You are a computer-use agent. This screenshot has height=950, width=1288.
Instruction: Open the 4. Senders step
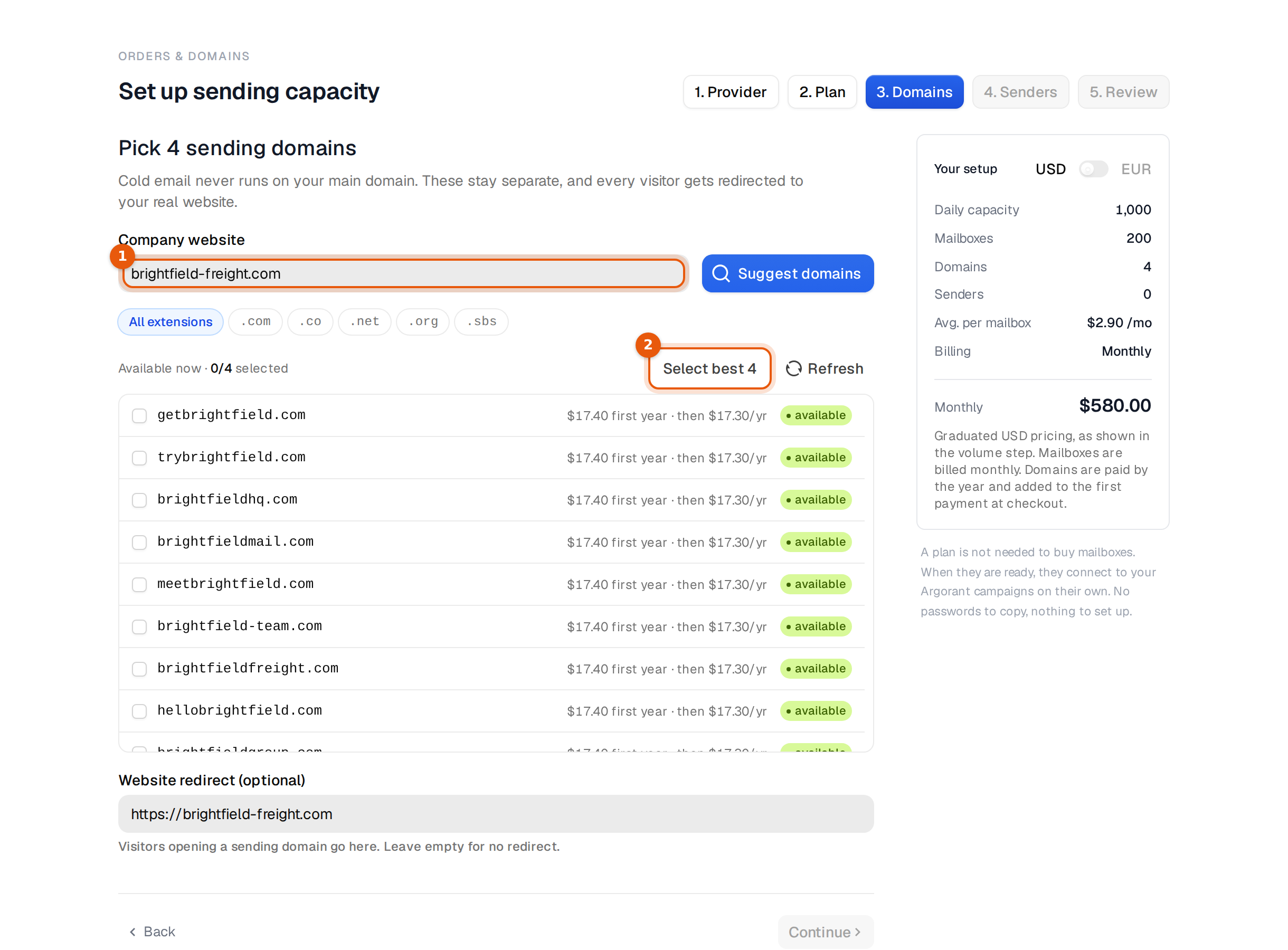[1020, 92]
